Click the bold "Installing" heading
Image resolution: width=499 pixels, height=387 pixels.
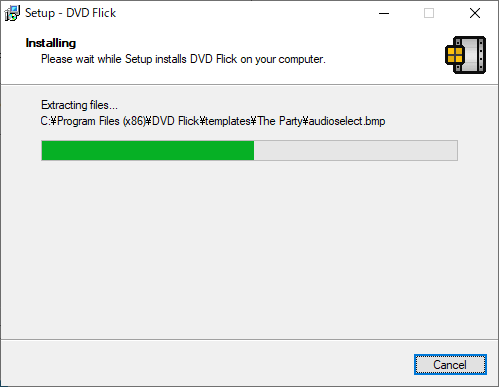(x=51, y=43)
